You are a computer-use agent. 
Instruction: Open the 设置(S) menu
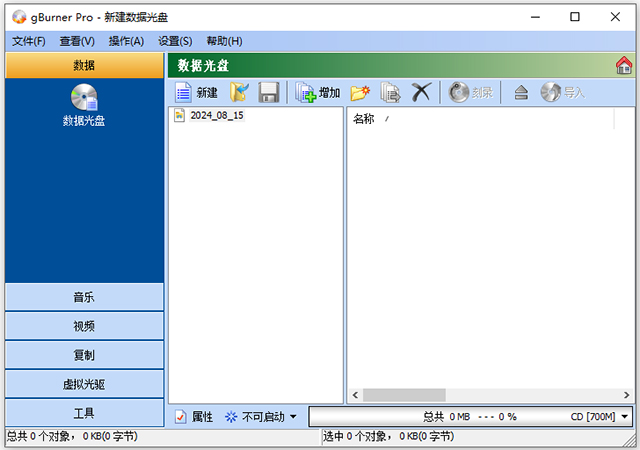pyautogui.click(x=175, y=41)
